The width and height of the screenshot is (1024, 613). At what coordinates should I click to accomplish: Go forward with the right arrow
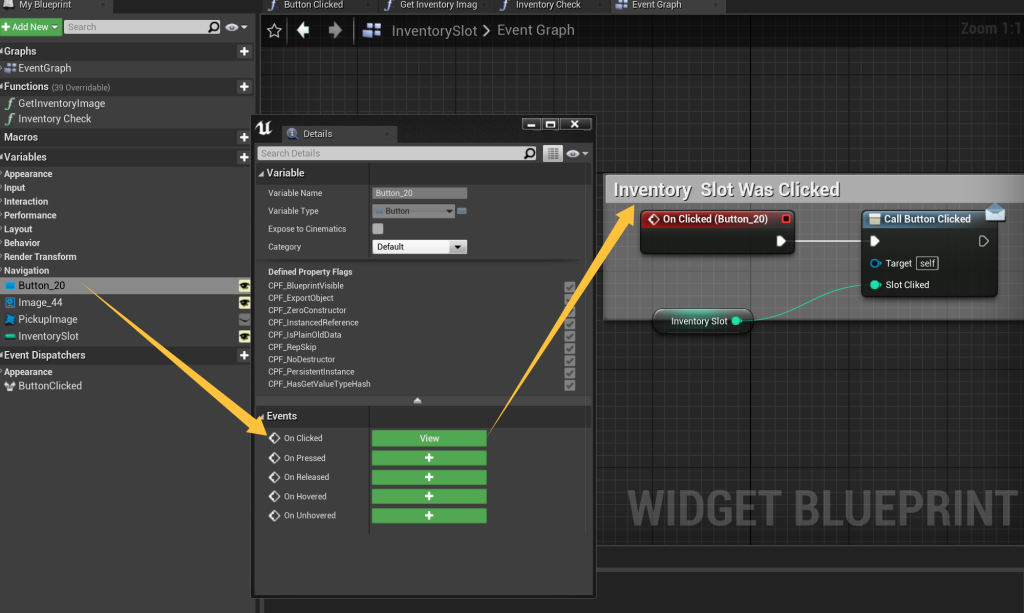(335, 30)
